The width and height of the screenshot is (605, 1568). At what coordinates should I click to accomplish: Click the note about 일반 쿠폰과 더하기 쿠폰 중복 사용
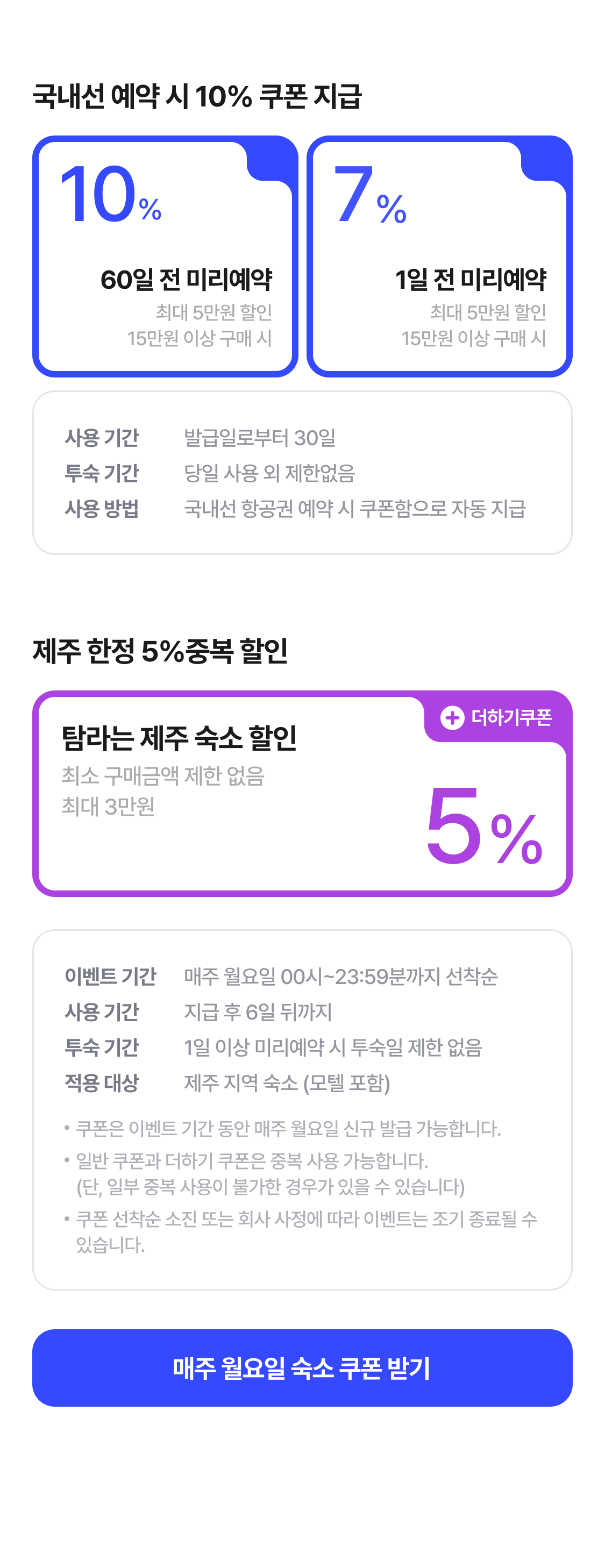click(252, 1161)
